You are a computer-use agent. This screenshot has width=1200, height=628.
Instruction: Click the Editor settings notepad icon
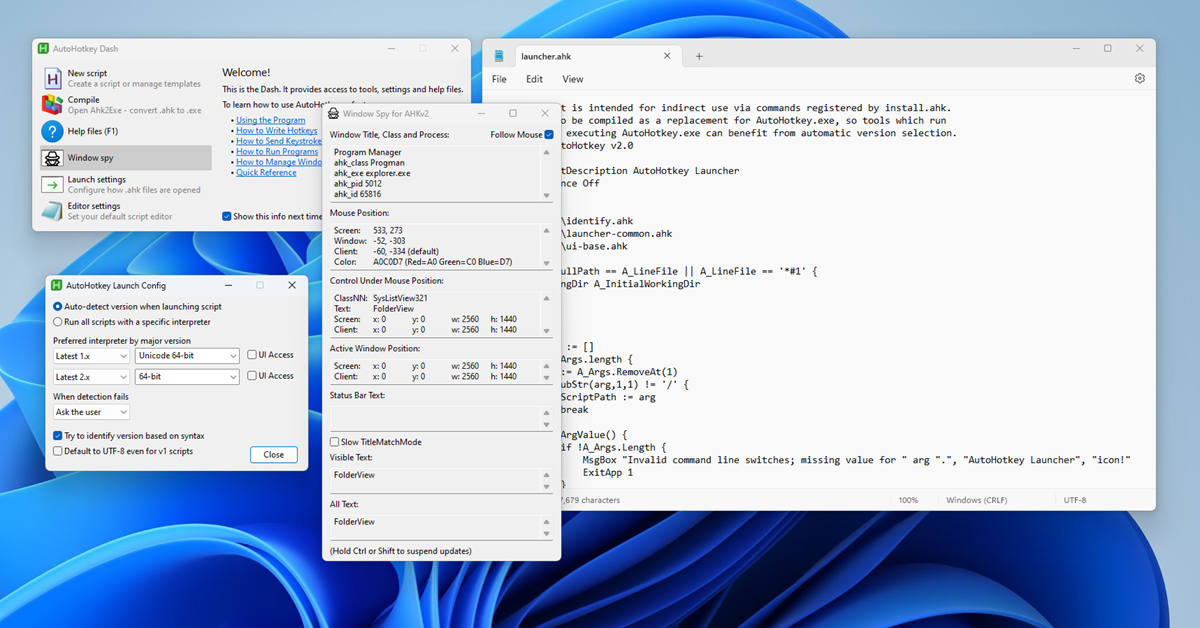[52, 211]
